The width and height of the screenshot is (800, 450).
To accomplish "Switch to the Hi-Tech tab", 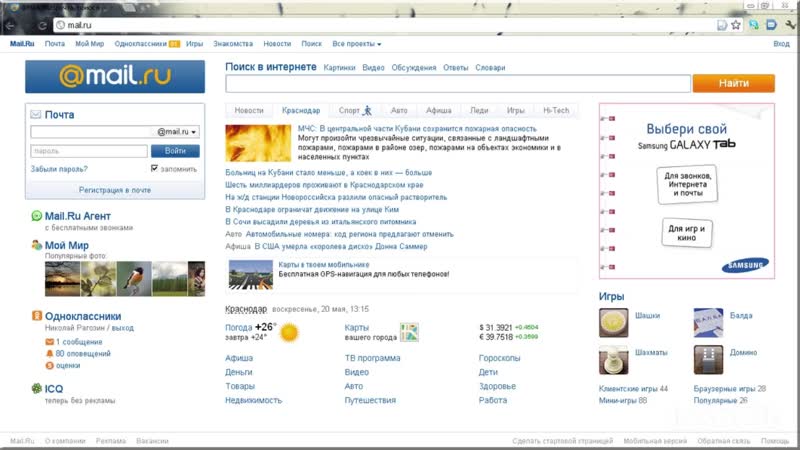I will click(x=556, y=110).
